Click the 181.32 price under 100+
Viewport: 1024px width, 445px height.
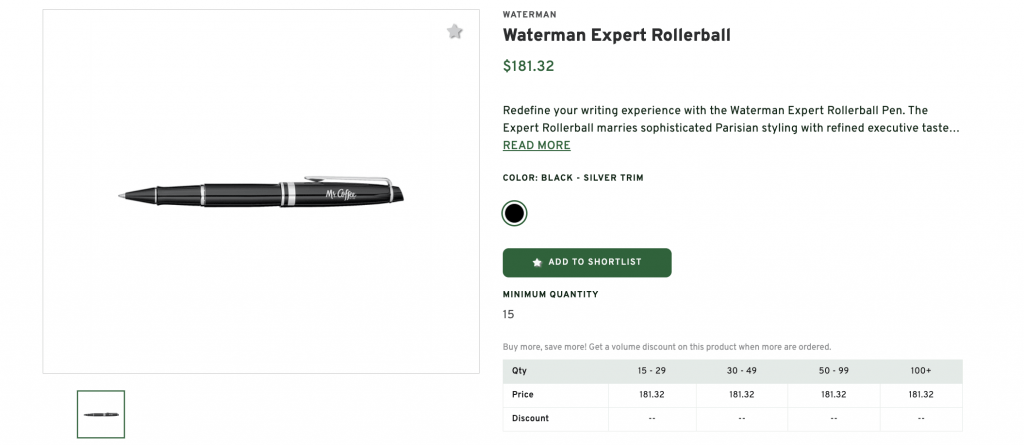pyautogui.click(x=921, y=395)
